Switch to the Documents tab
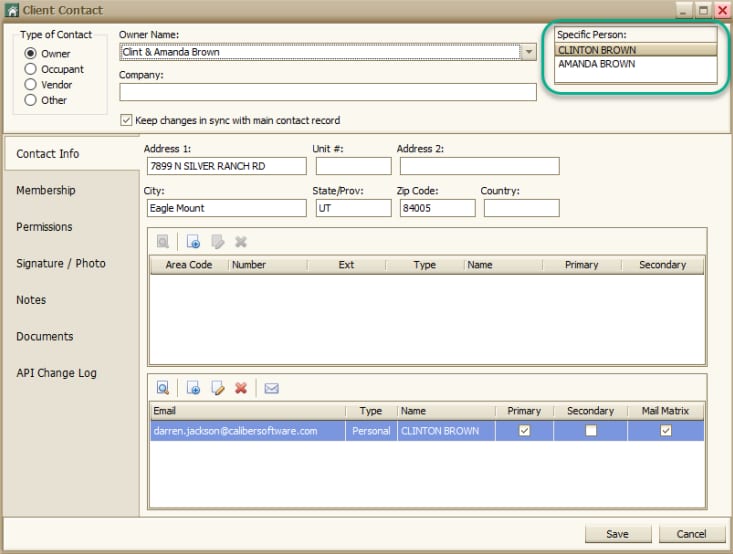Screen dimensions: 733x554 (45, 336)
